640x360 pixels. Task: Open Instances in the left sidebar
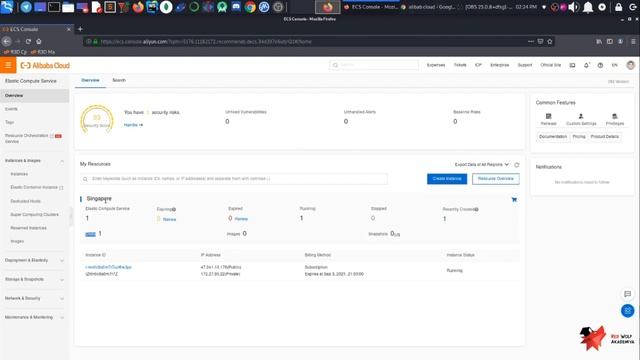click(x=19, y=174)
